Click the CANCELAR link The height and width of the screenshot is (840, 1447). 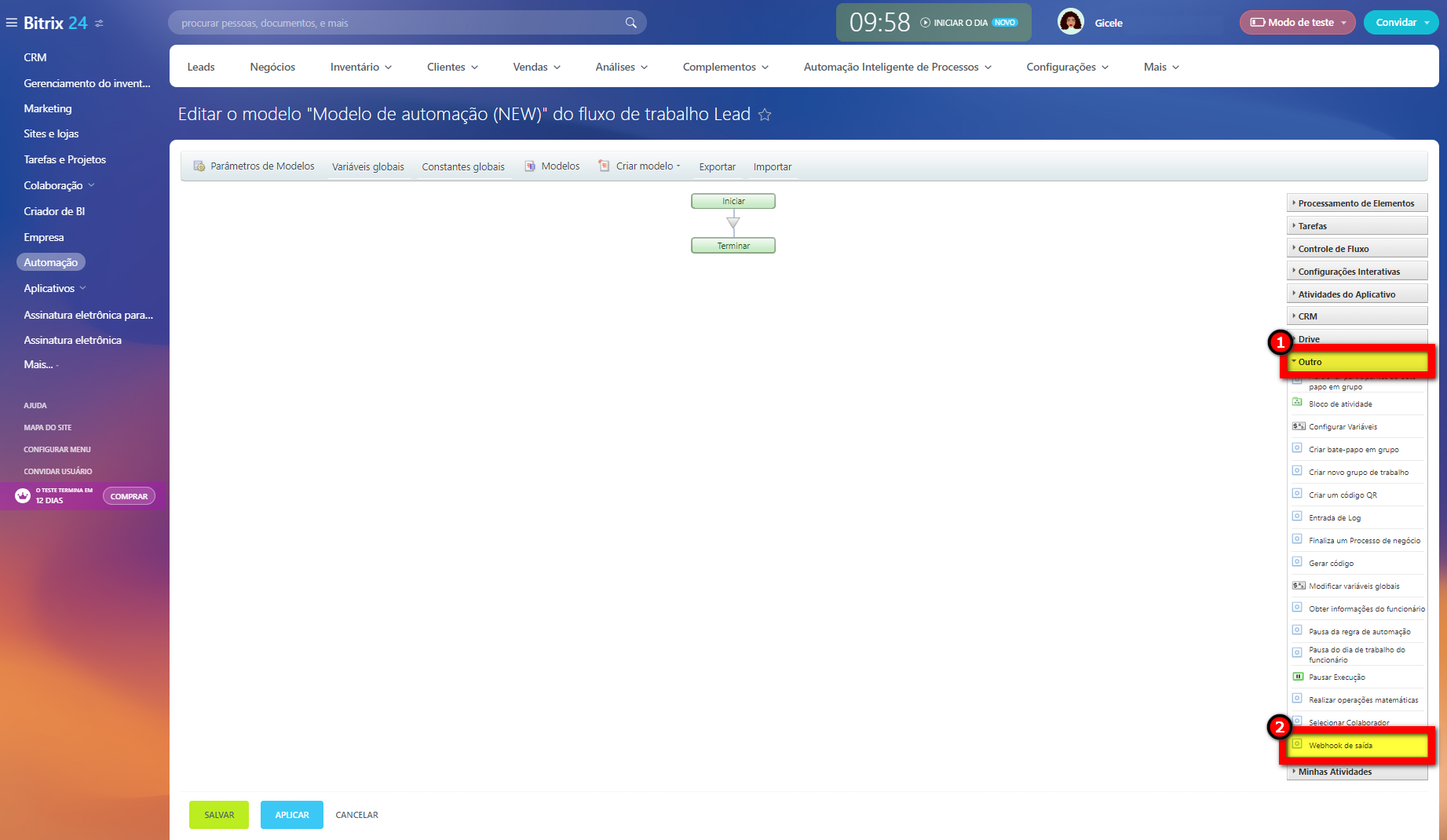(356, 815)
